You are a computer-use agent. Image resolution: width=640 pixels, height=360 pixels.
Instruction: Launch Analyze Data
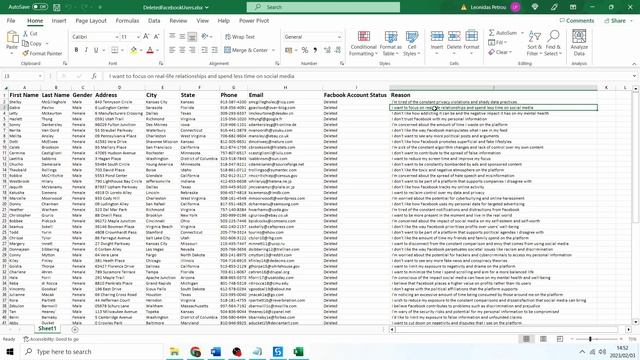[579, 43]
